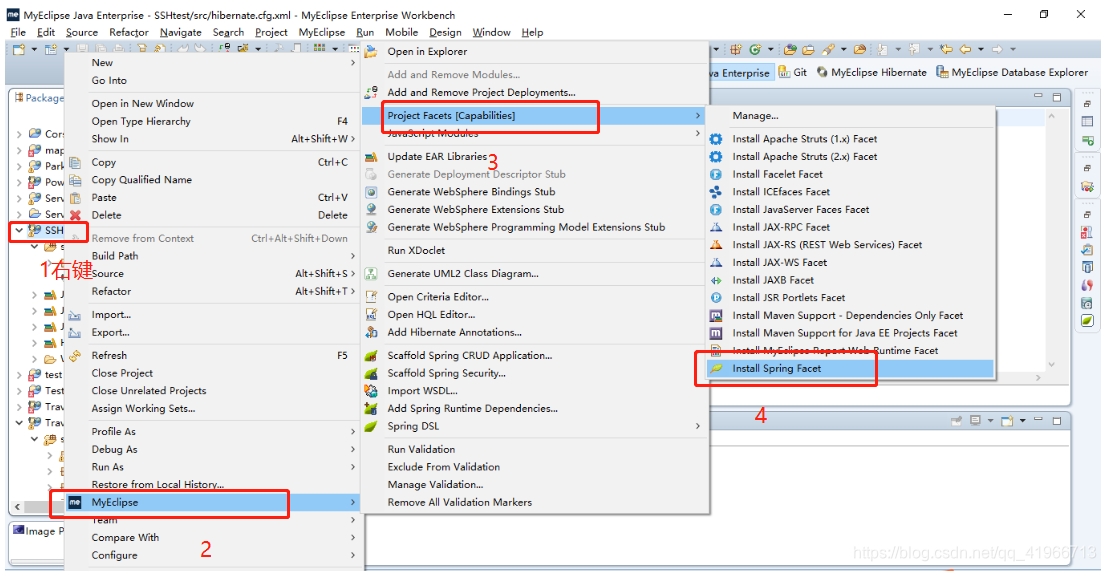Select Project Facets [Capabilities] submenu

pyautogui.click(x=533, y=115)
